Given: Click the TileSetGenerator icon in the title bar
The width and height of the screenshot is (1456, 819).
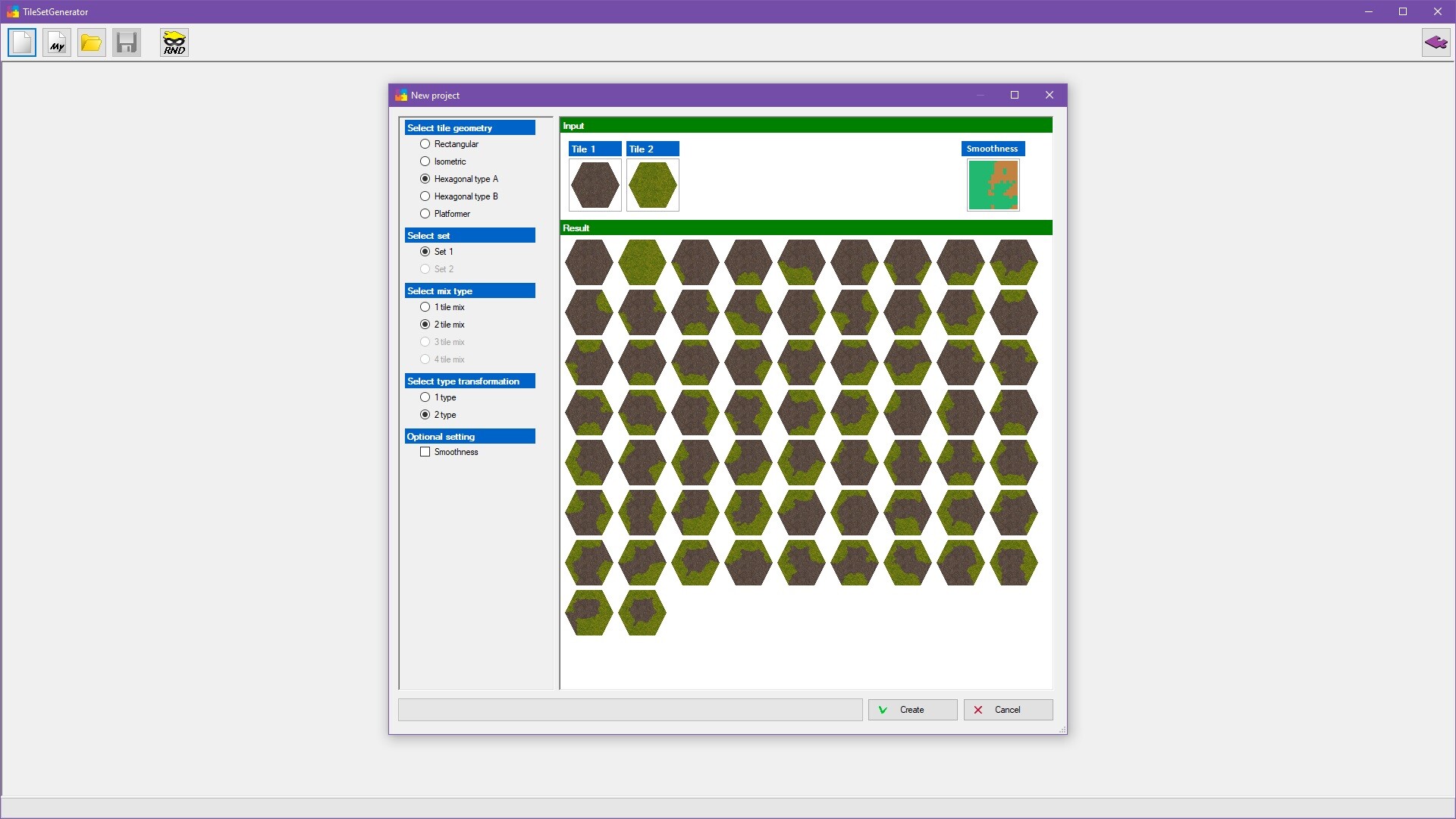Looking at the screenshot, I should coord(13,11).
